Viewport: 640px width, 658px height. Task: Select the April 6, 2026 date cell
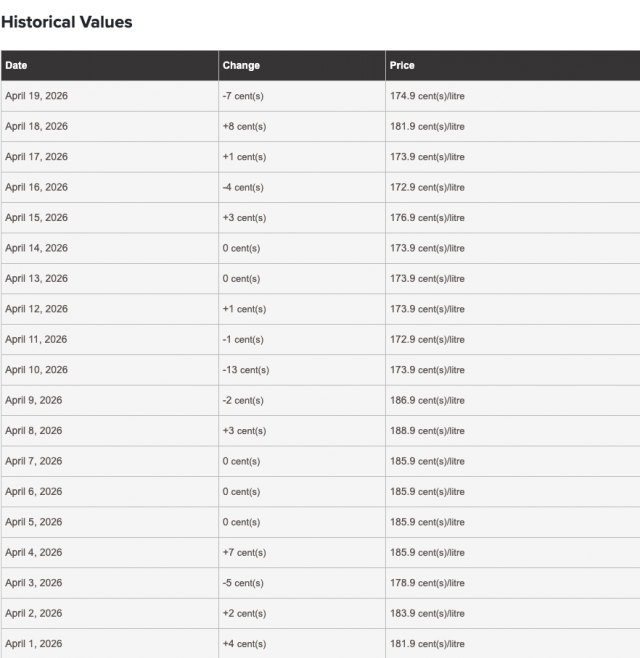click(33, 492)
